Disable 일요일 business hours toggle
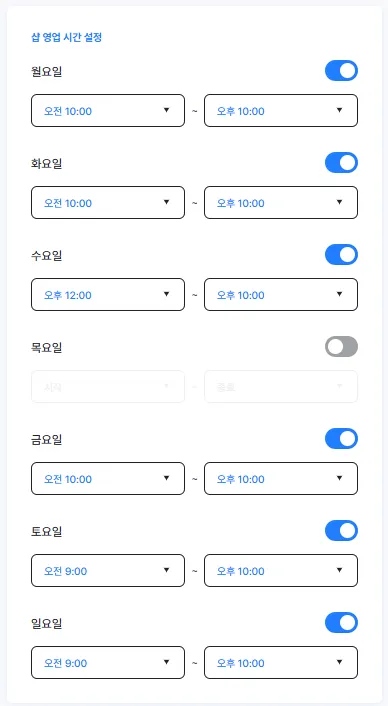 [x=341, y=622]
